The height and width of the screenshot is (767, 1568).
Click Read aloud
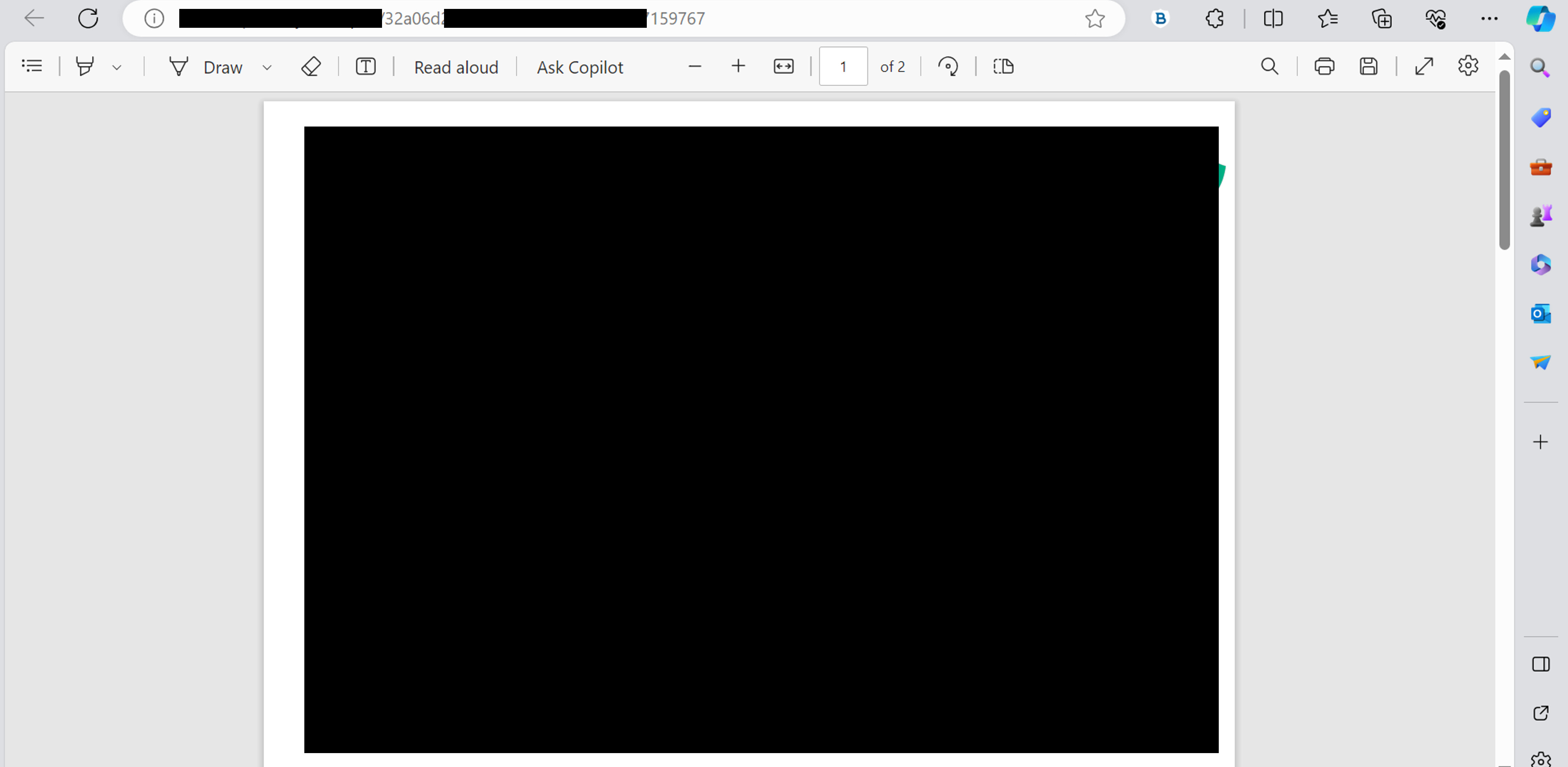pos(456,67)
